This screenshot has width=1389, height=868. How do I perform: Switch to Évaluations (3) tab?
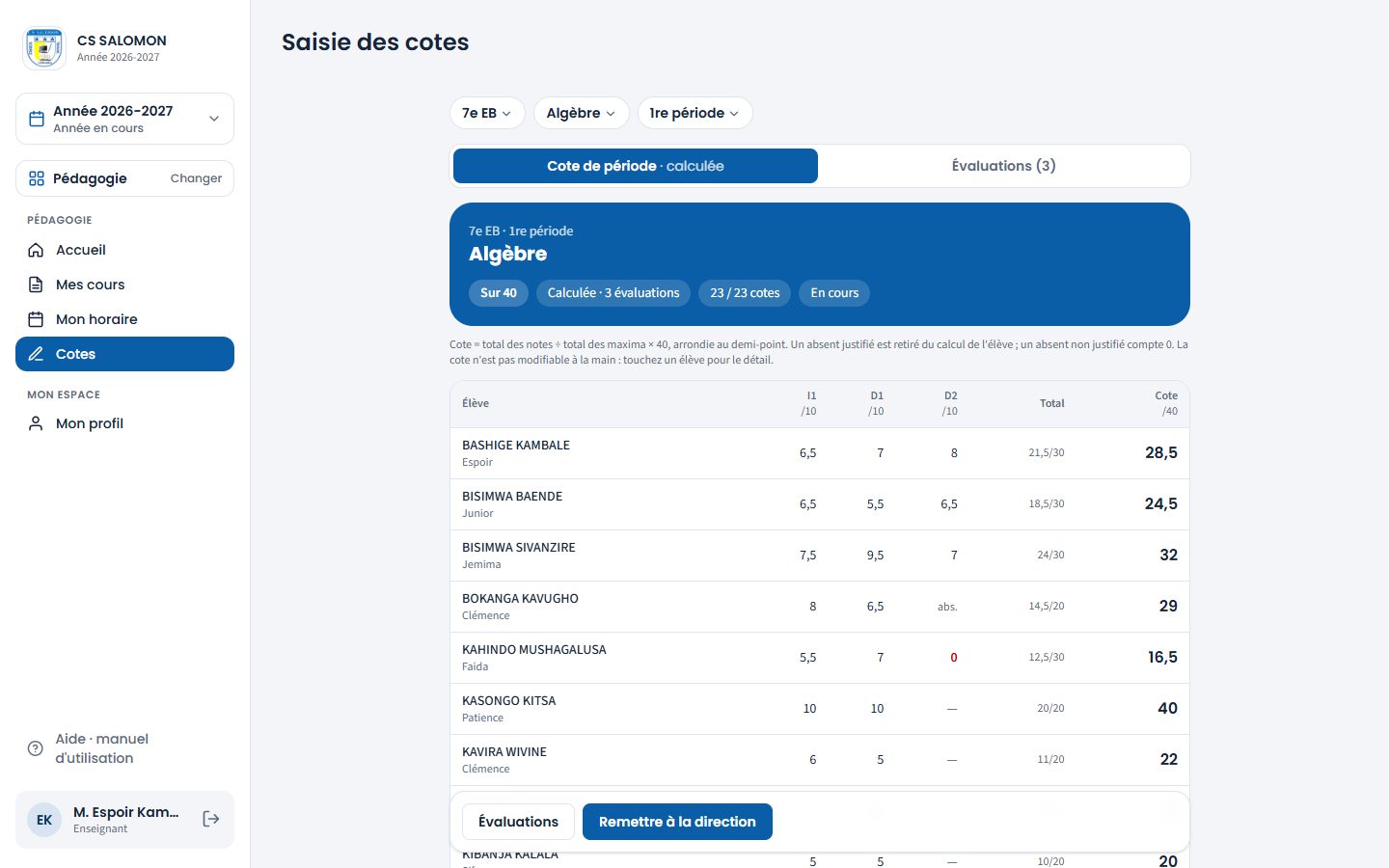click(x=1004, y=166)
